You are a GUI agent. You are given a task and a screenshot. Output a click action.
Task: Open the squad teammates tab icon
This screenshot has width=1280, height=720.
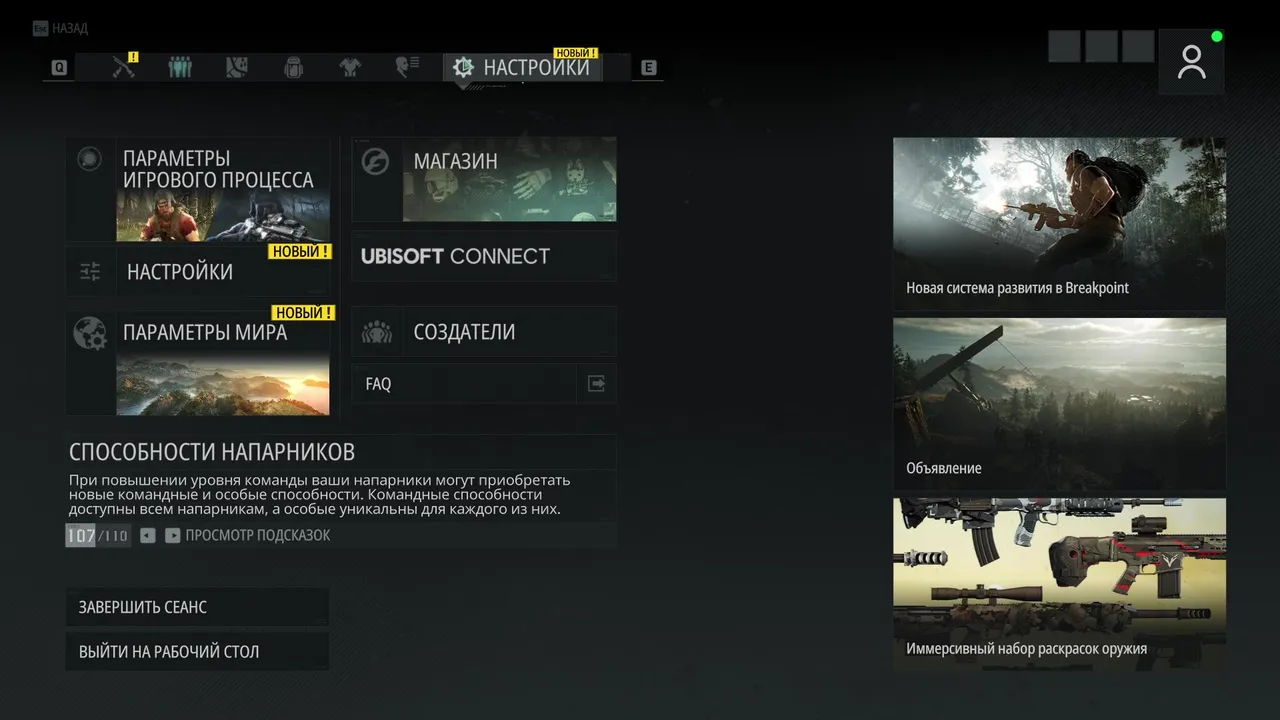180,67
